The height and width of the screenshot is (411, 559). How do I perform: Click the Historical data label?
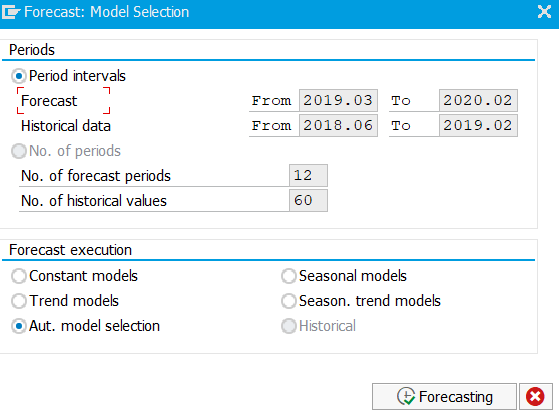point(66,126)
